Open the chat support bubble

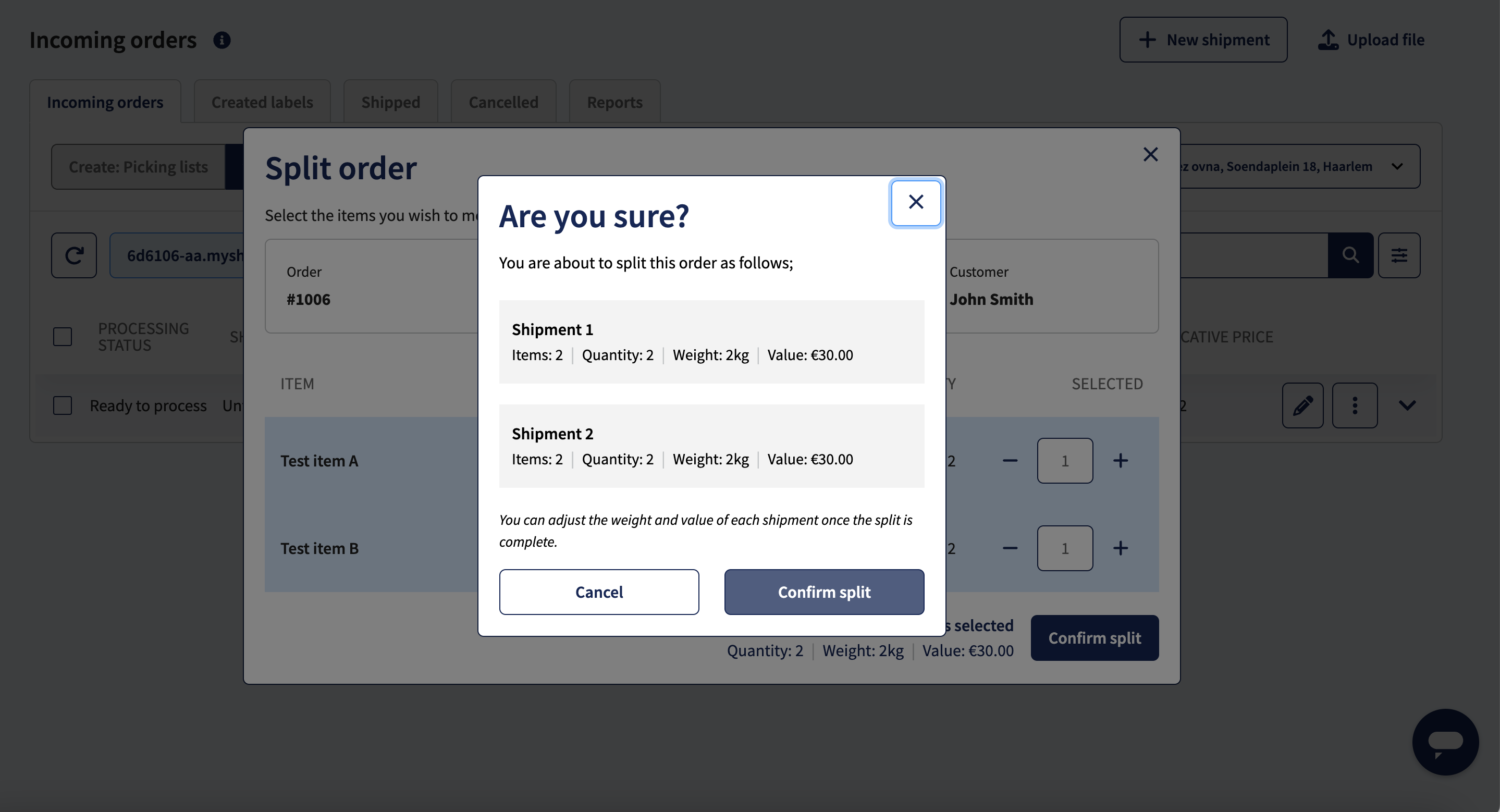click(1445, 742)
